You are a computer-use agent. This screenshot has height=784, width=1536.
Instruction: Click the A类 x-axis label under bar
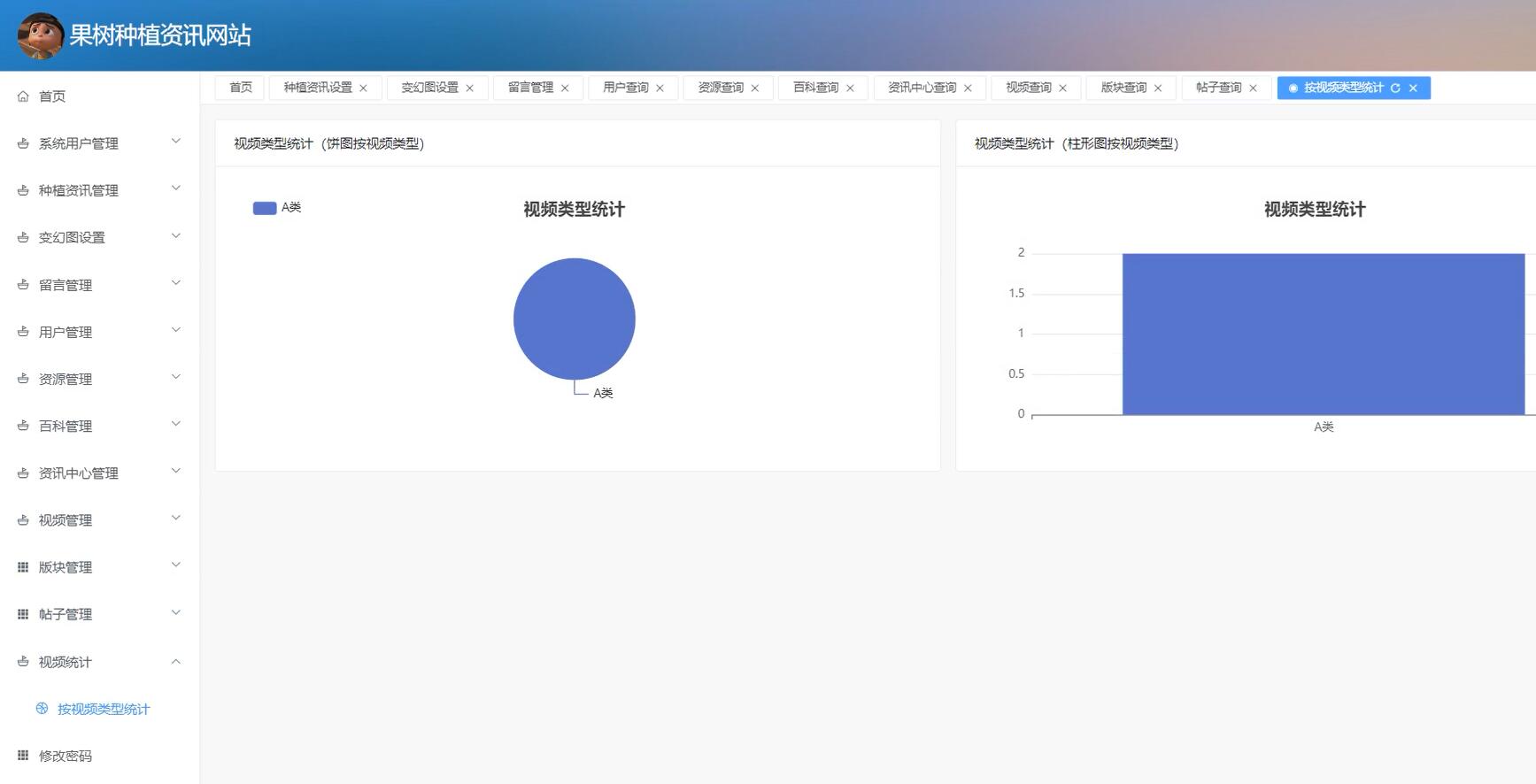coord(1324,427)
